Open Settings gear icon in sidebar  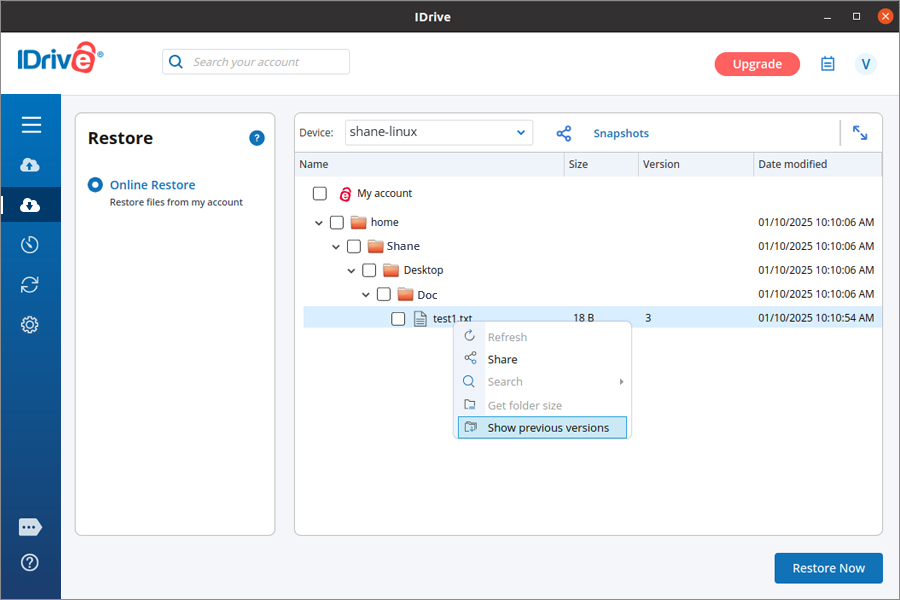[30, 325]
